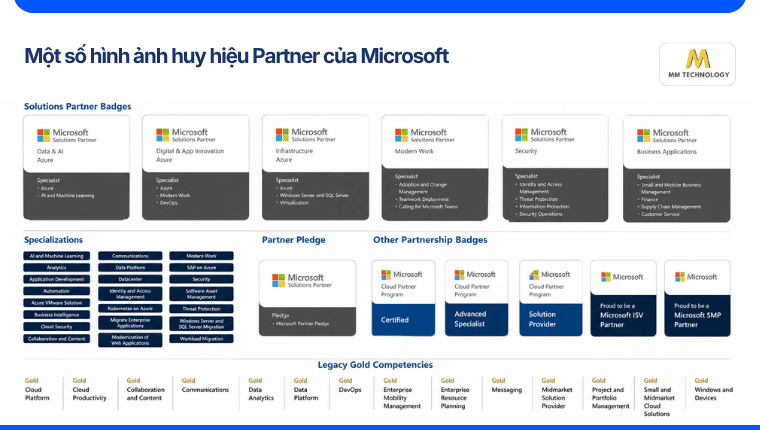
Task: Select the Azure VMware Solution pill
Action: pos(57,303)
